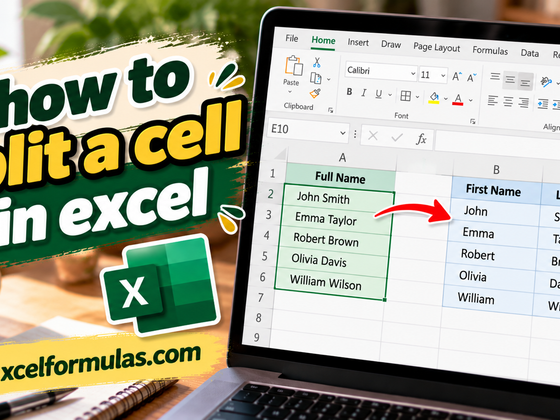Open the Calibri font name dropdown

(413, 74)
